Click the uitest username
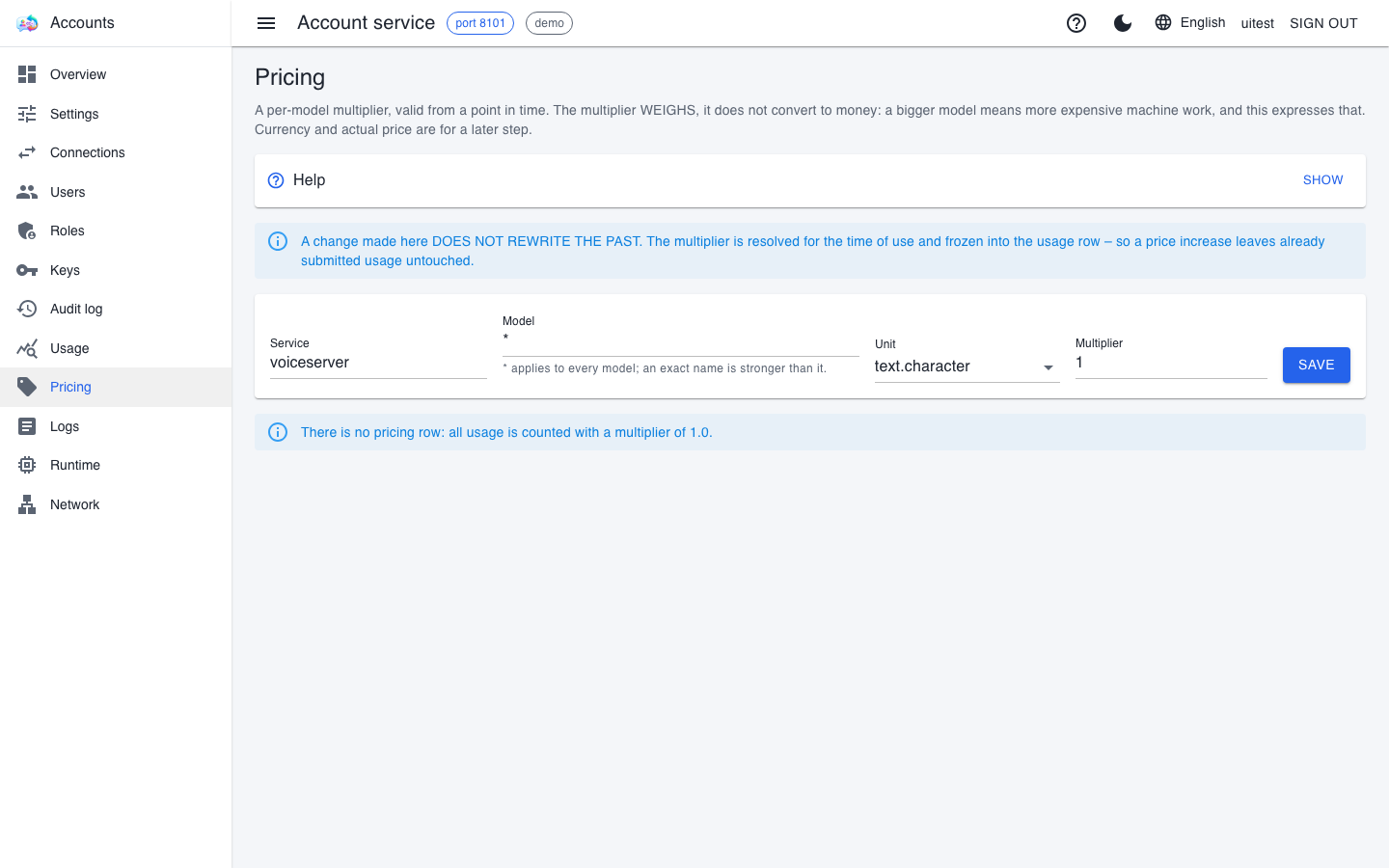Viewport: 1389px width, 868px height. pos(1258,23)
